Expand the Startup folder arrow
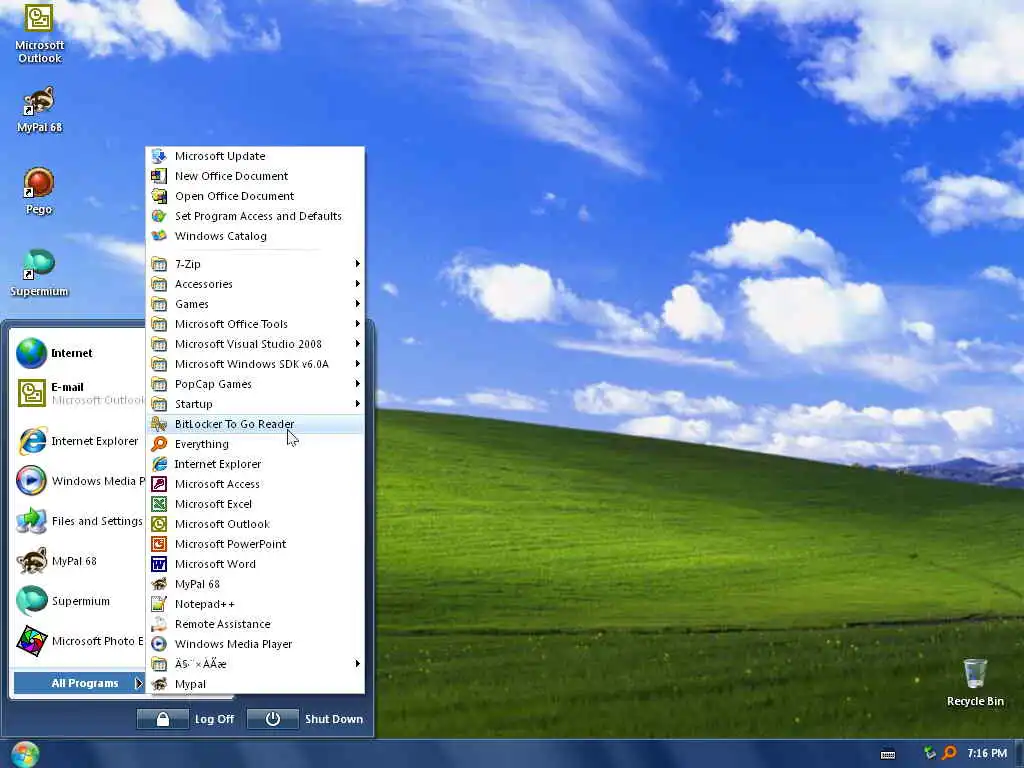This screenshot has height=768, width=1024. click(357, 404)
